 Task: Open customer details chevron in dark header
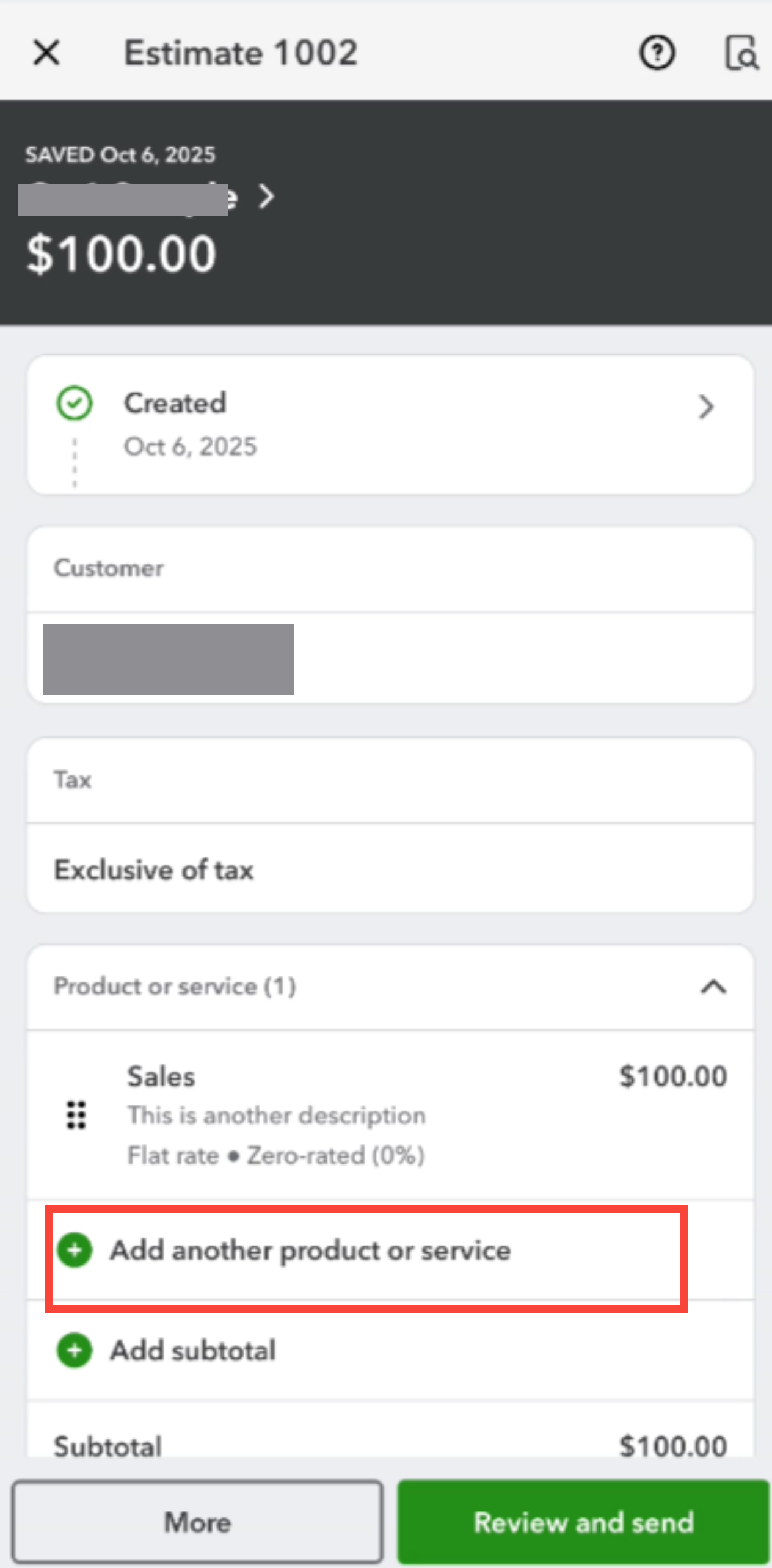tap(266, 197)
